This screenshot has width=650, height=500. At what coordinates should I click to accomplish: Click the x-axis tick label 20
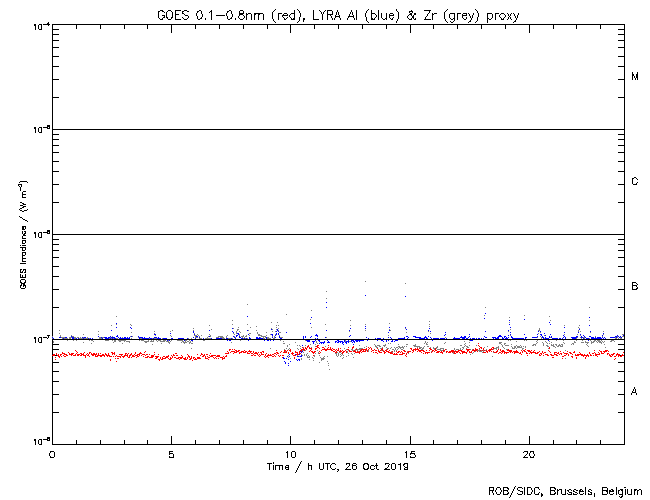528,454
